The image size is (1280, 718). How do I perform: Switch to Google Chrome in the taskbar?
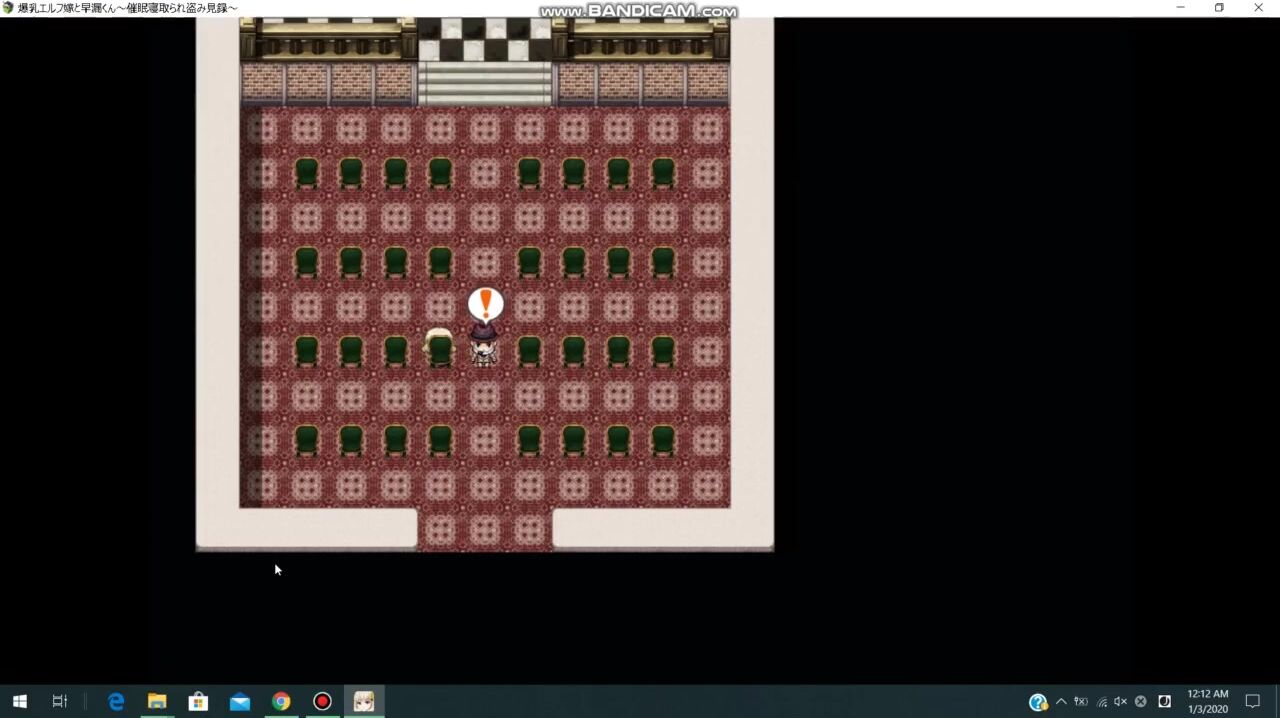pos(281,701)
